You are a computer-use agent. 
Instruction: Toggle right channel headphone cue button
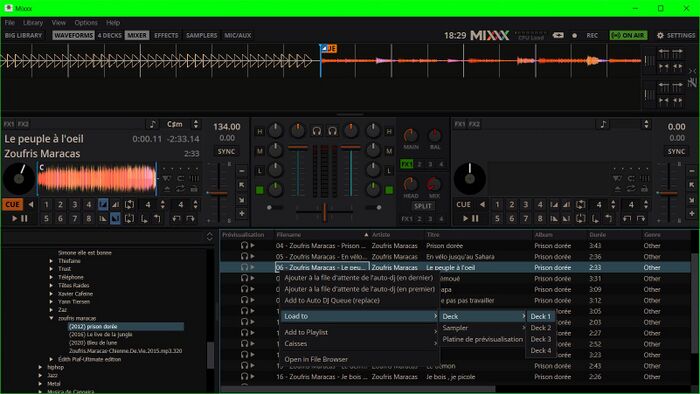(x=333, y=131)
